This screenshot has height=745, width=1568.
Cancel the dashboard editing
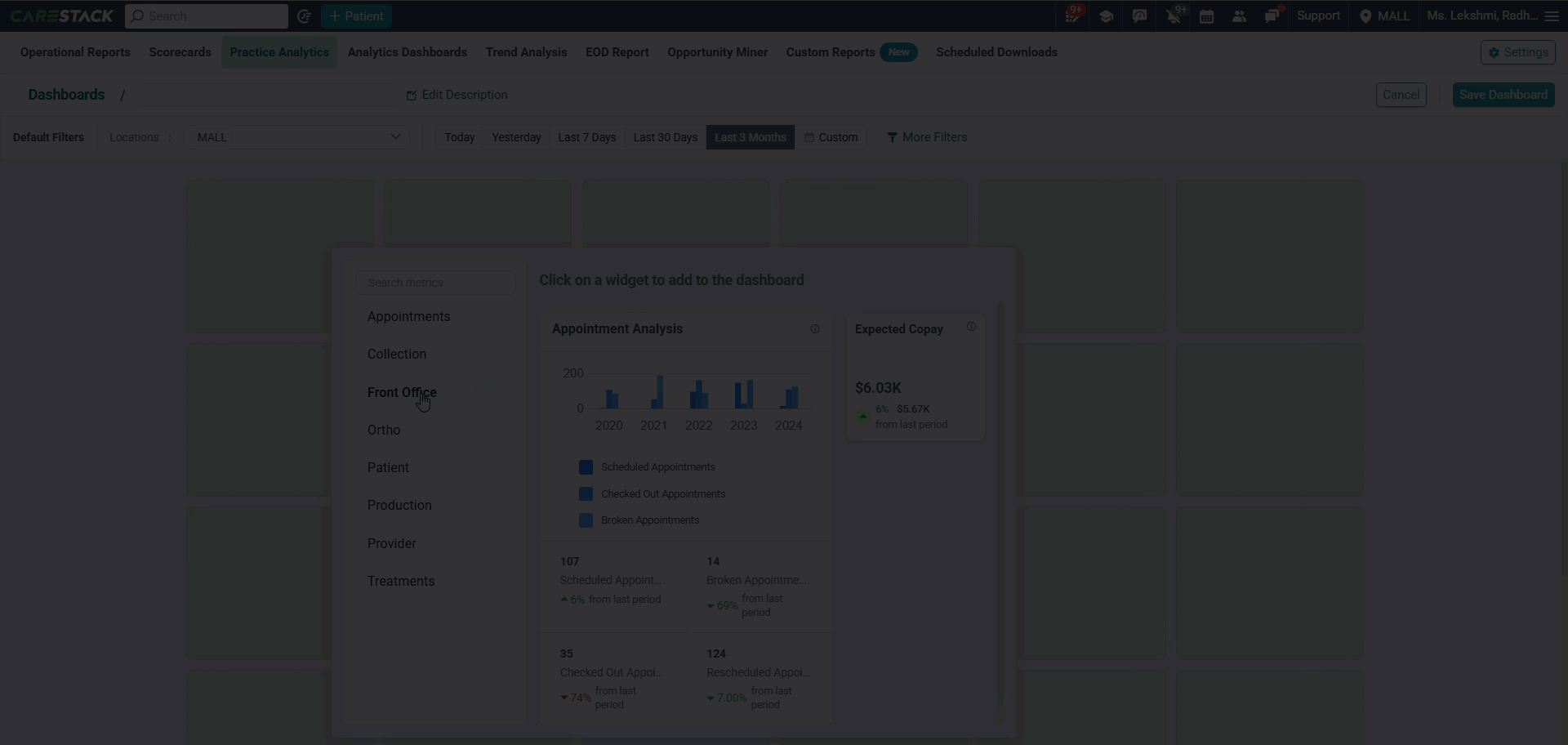[x=1401, y=95]
